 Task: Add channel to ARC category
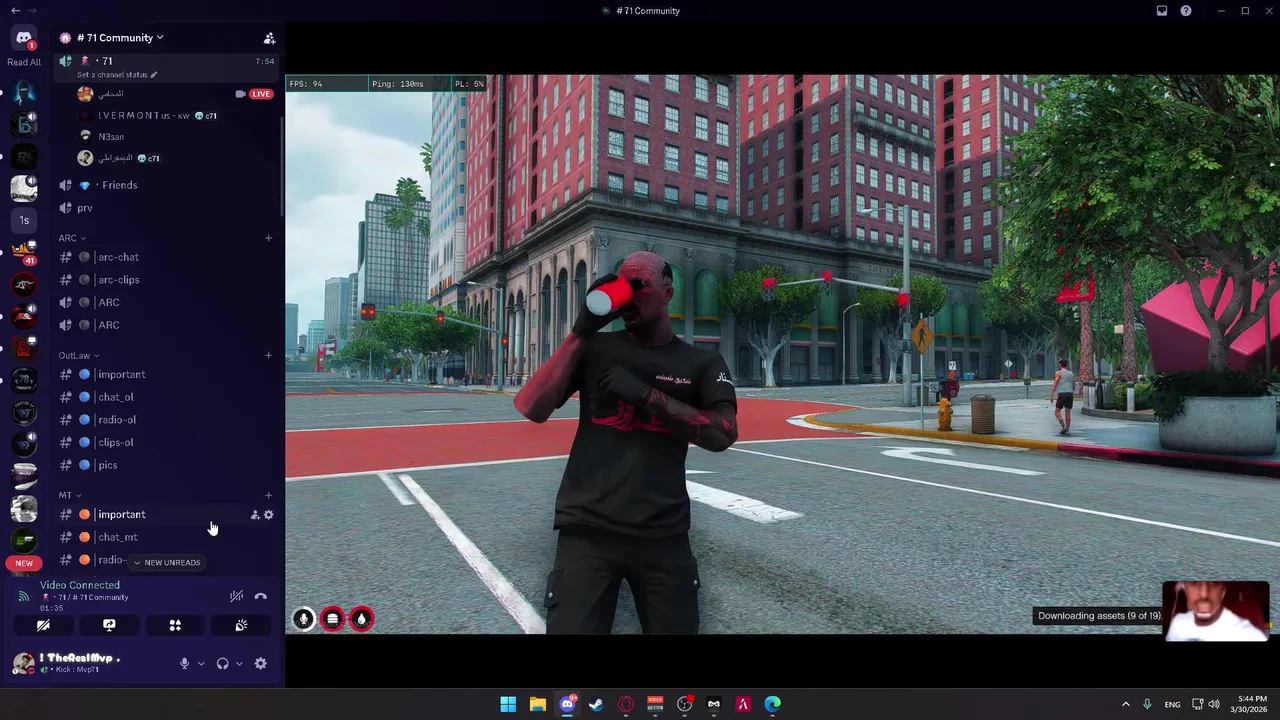pyautogui.click(x=268, y=238)
